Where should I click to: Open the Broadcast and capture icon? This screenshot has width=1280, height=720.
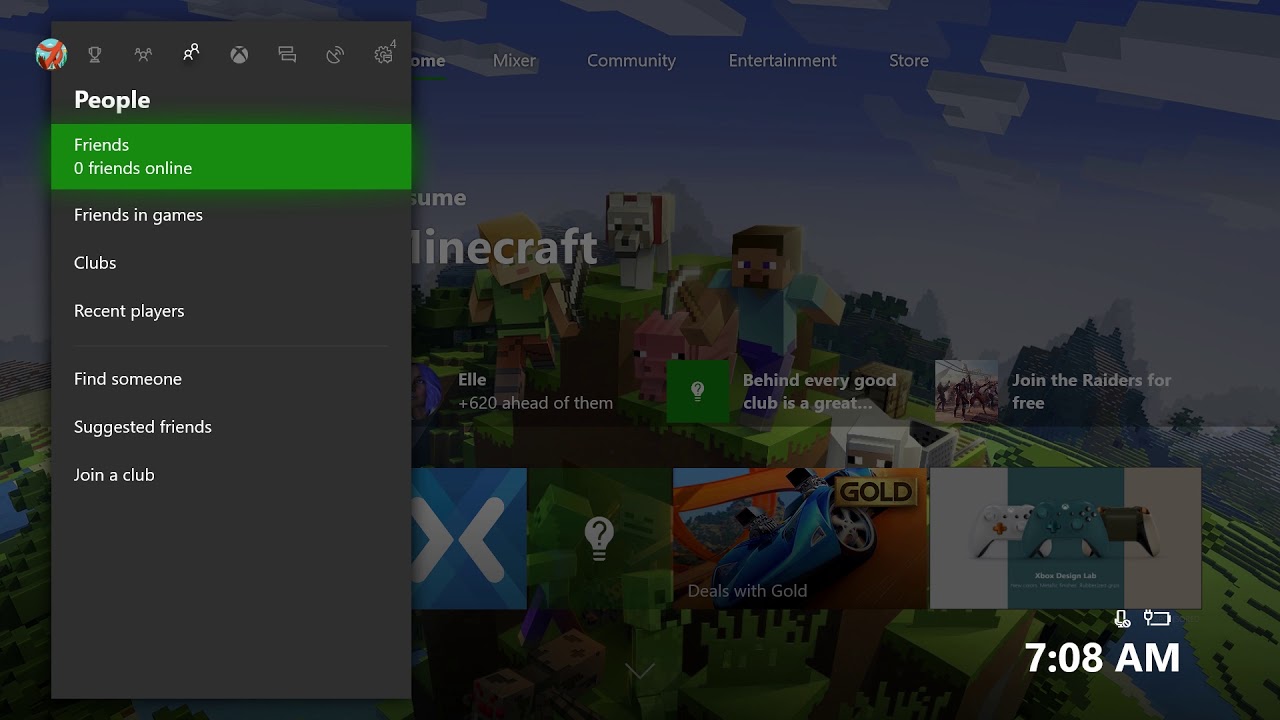click(x=335, y=55)
